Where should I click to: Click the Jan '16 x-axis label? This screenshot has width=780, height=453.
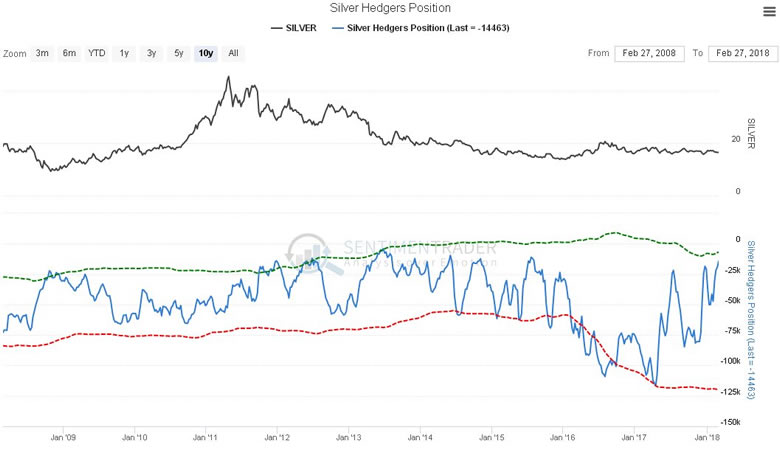point(563,438)
